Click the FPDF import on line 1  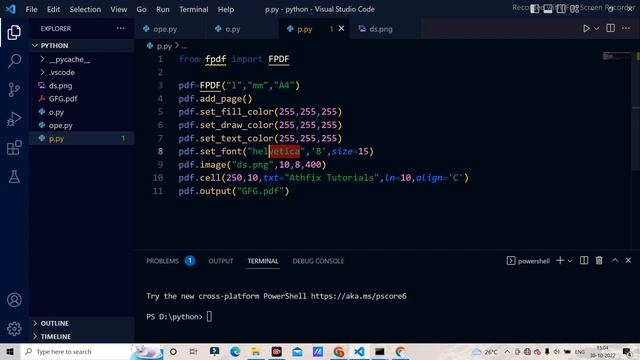click(279, 59)
